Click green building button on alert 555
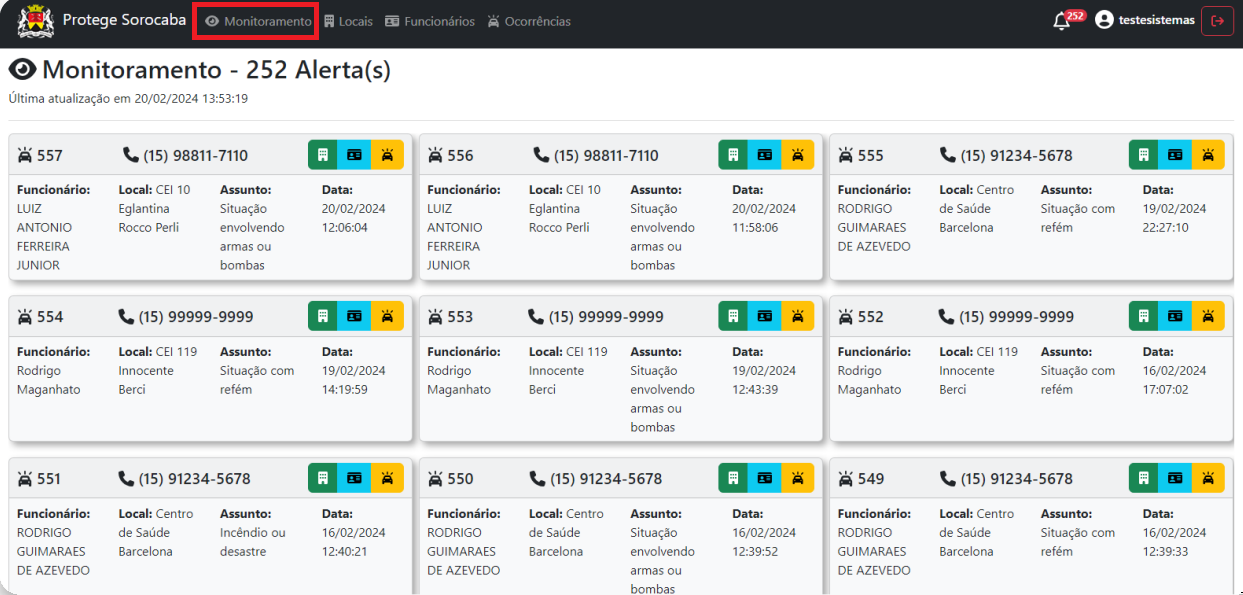 click(1144, 155)
